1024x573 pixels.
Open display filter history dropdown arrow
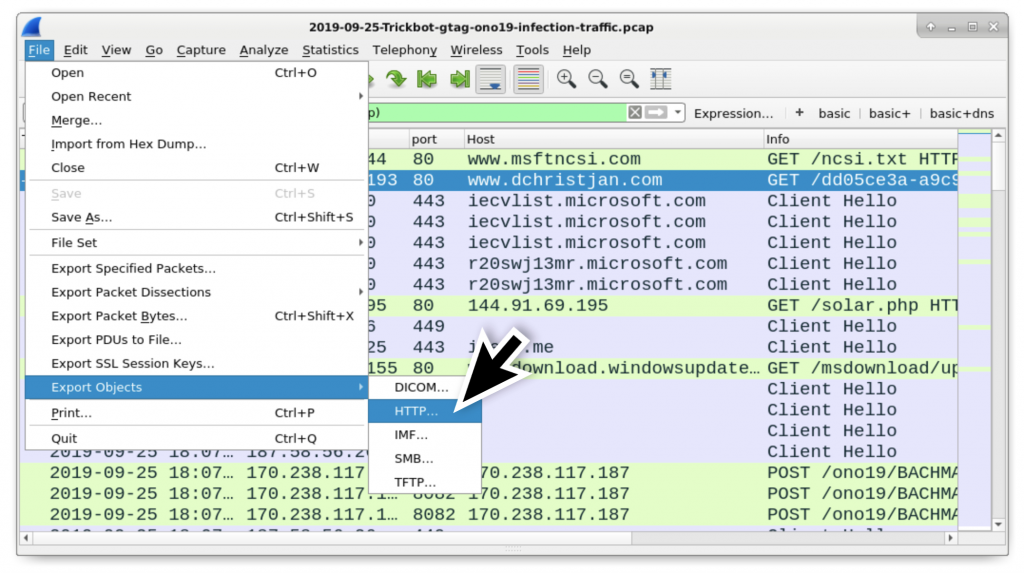tap(678, 112)
